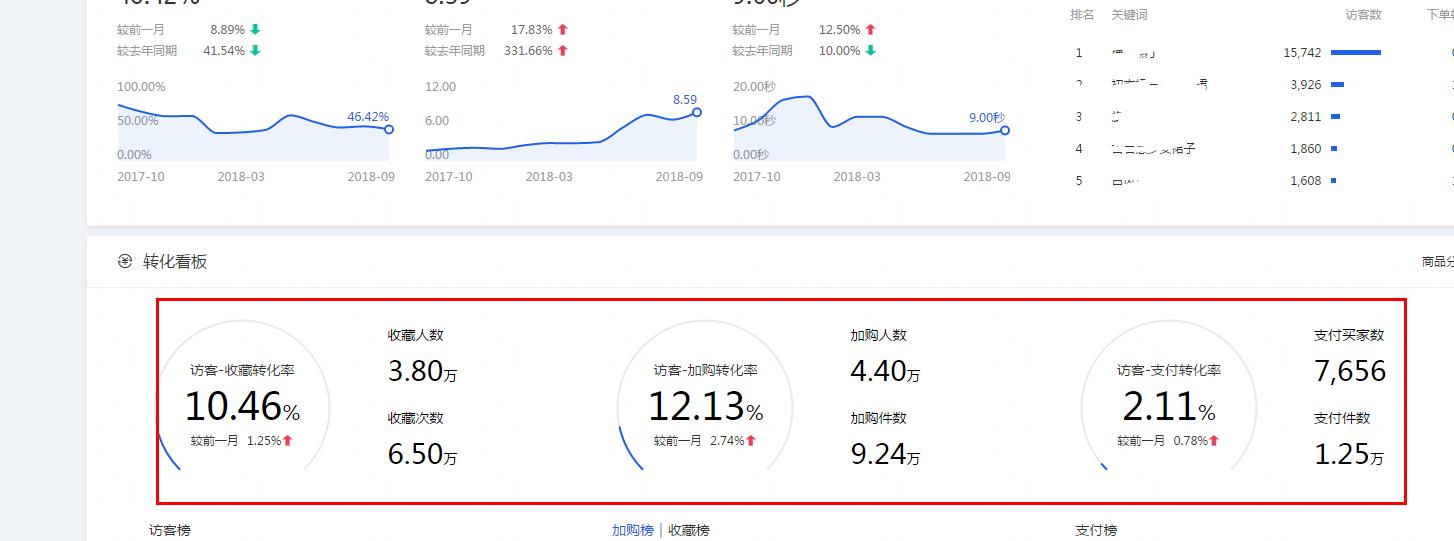This screenshot has width=1454, height=541.
Task: Click the green down arrow beside 41.54%
Action: click(255, 50)
